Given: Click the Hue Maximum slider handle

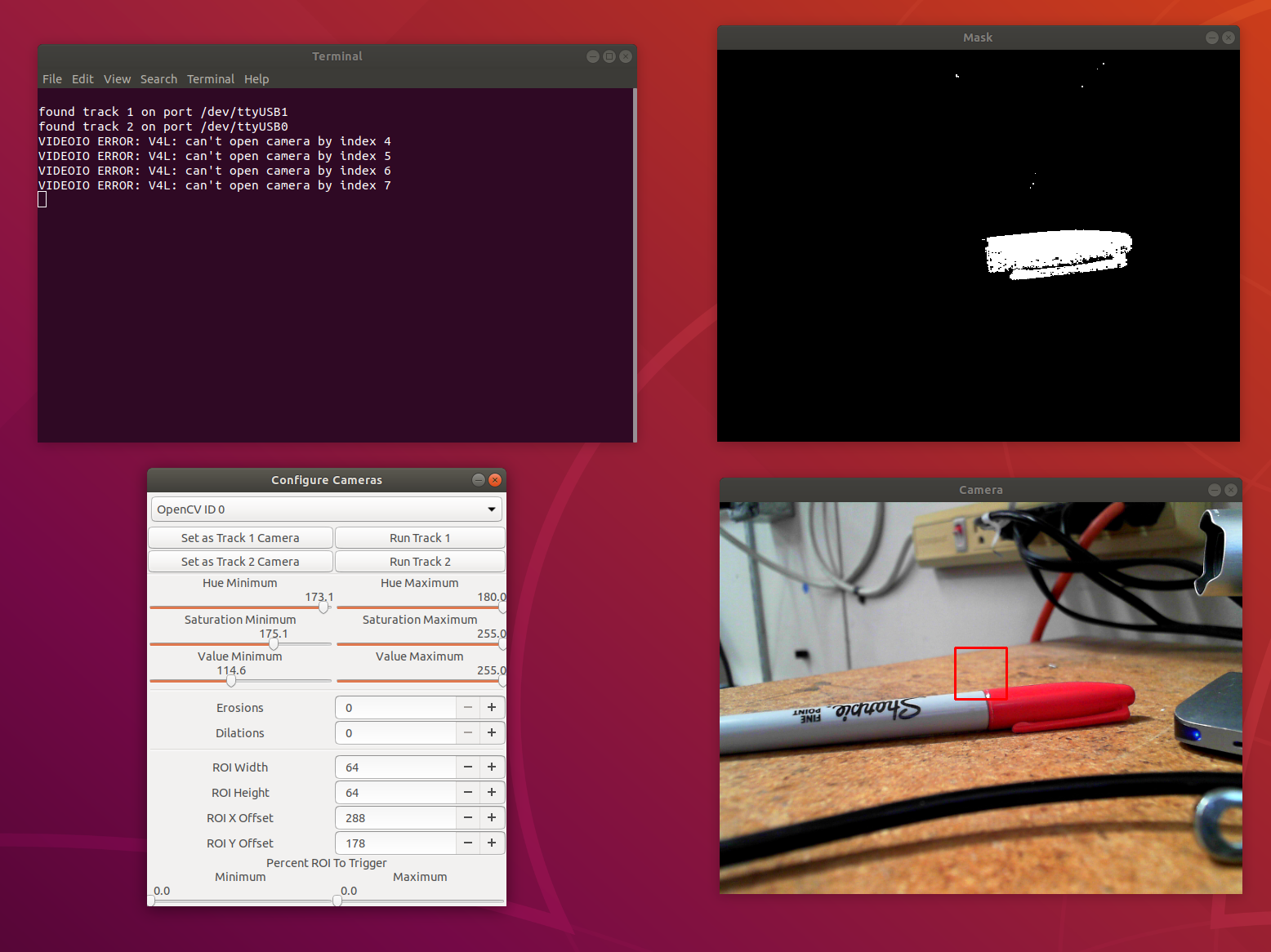Looking at the screenshot, I should 502,607.
